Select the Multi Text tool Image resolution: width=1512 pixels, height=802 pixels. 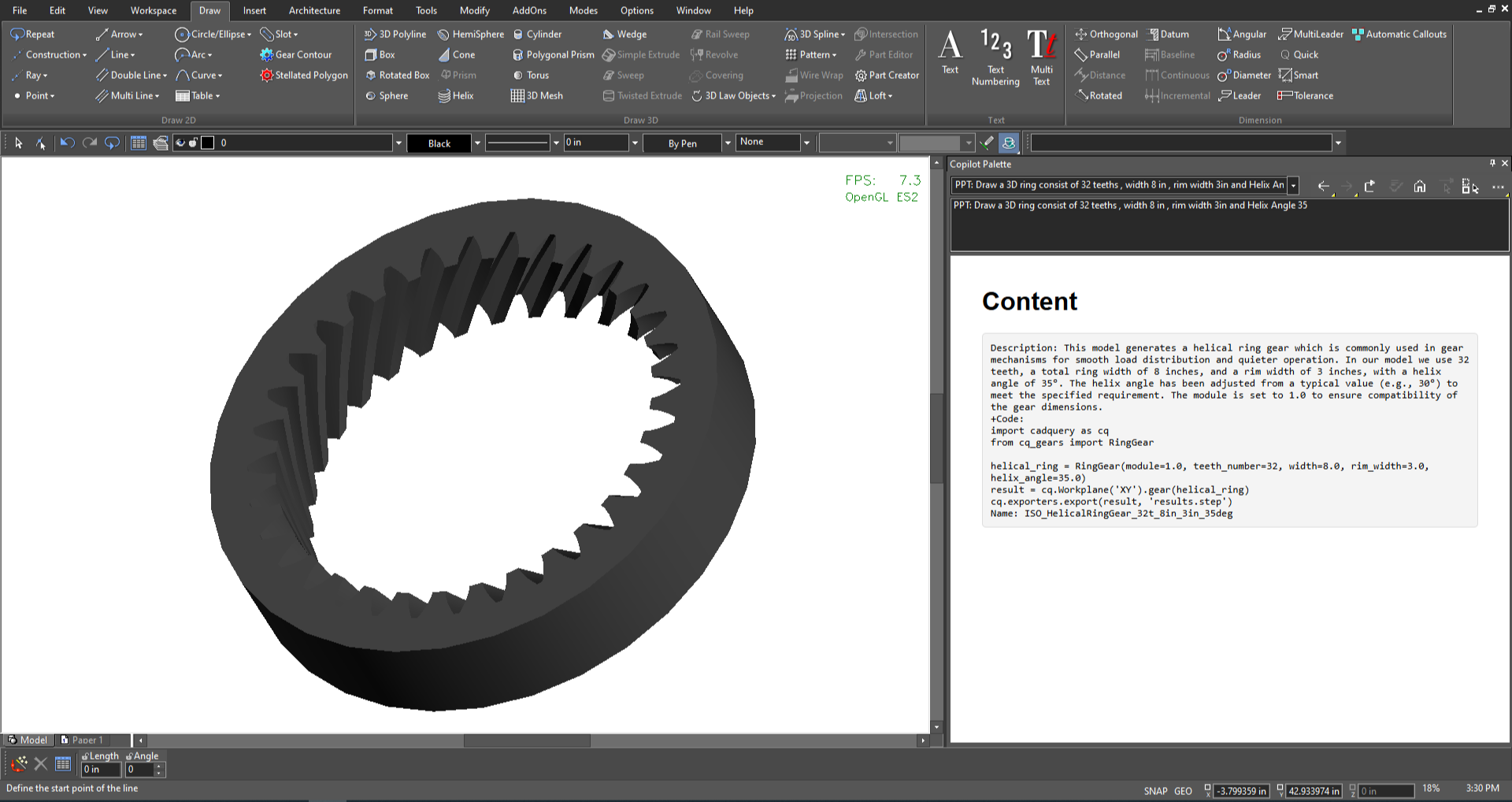(x=1042, y=57)
